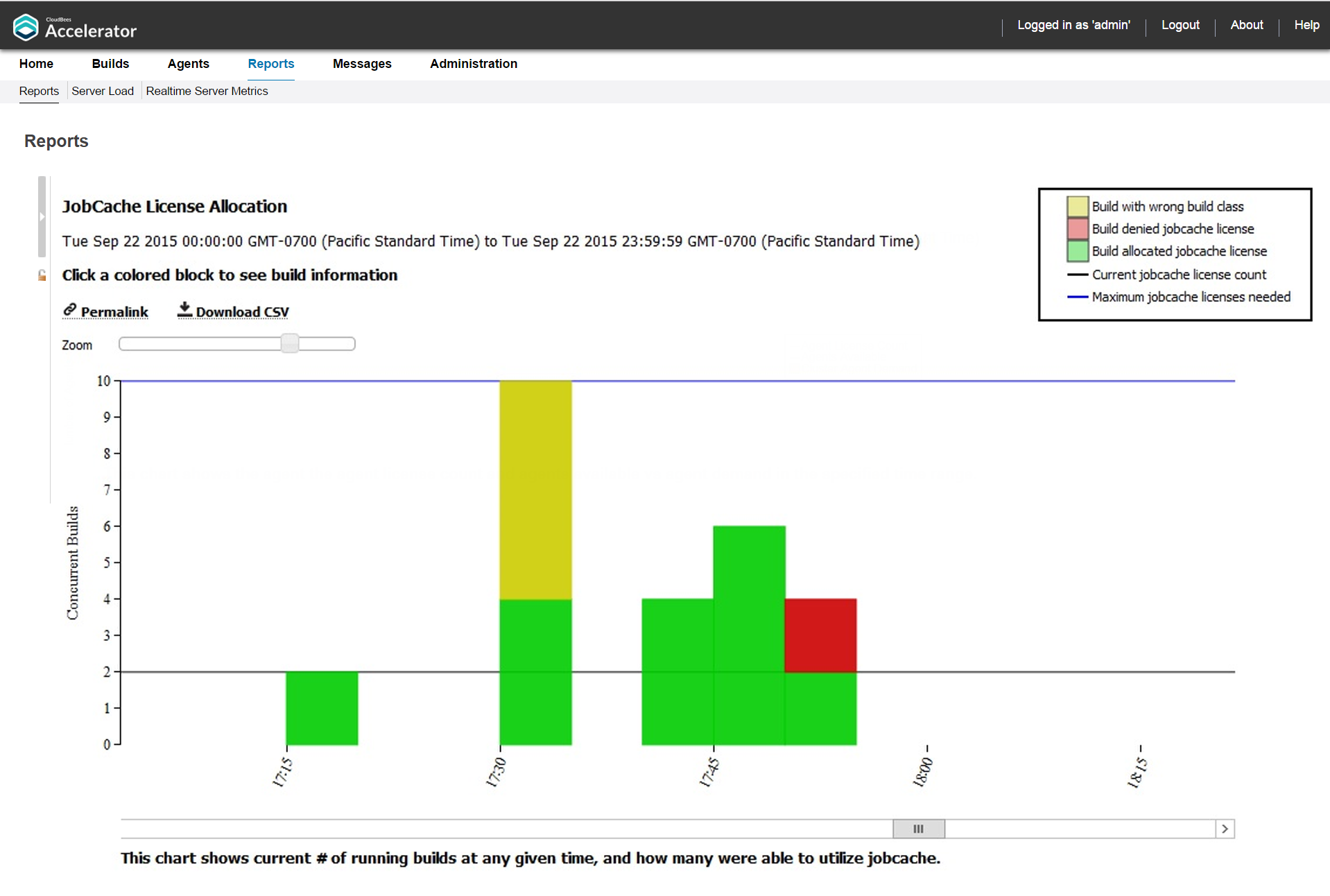
Task: Click the 'JobCache License Allocation' title
Action: (x=175, y=206)
